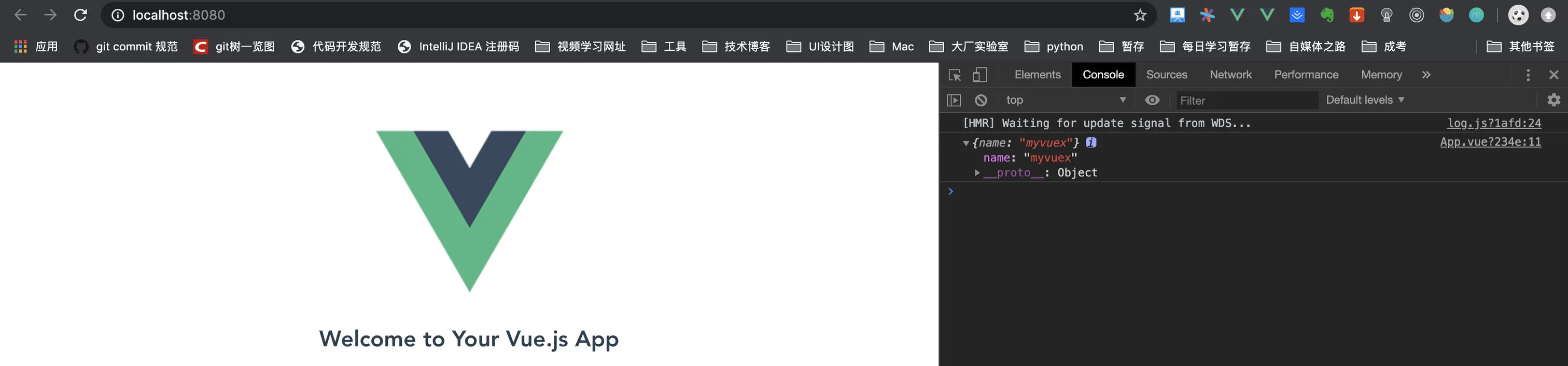
Task: Show the object info 'i' badge
Action: click(1091, 143)
